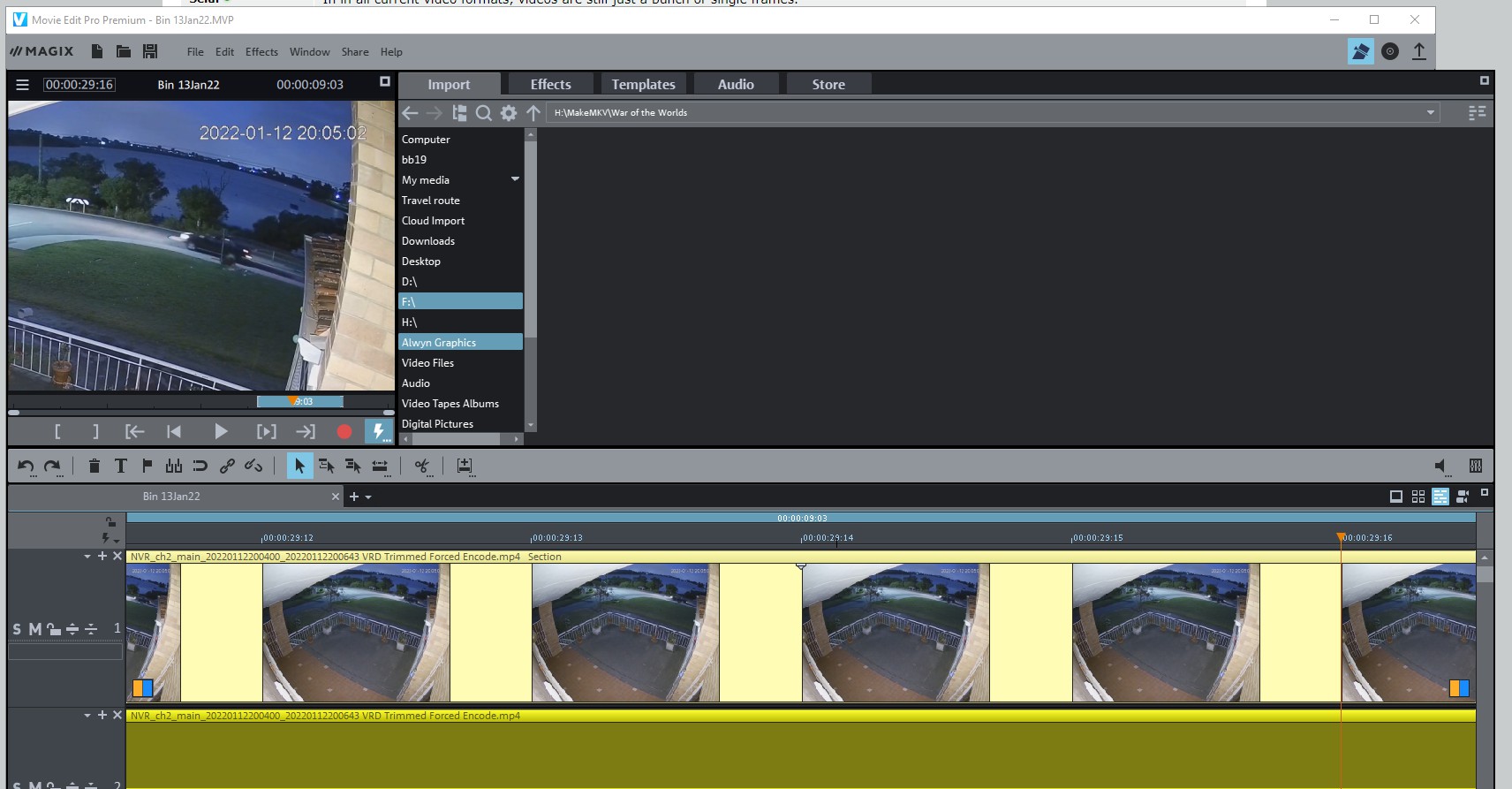Open the Store tab
The height and width of the screenshot is (789, 1512).
[828, 84]
